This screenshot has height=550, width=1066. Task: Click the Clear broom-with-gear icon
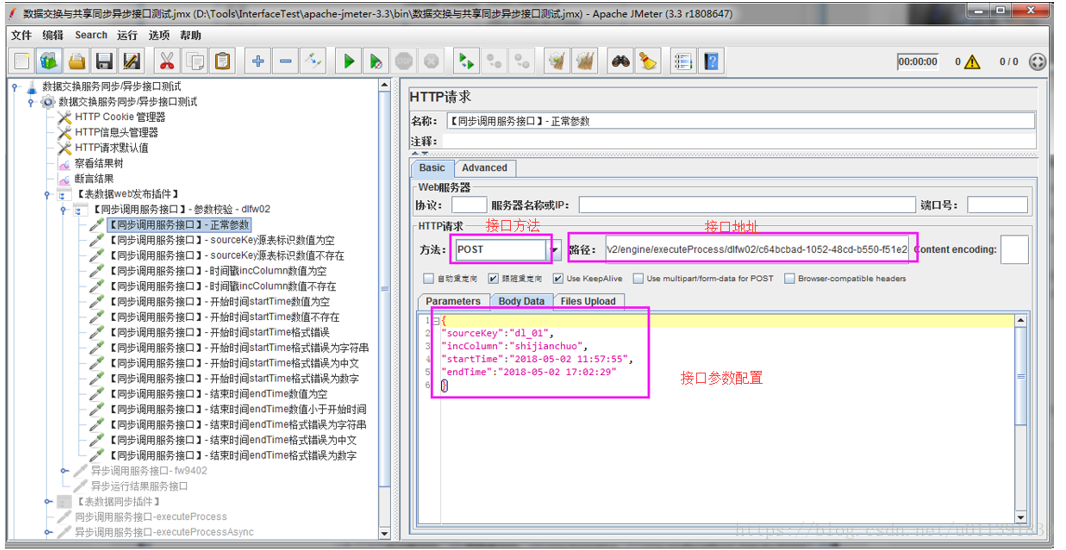coord(557,61)
